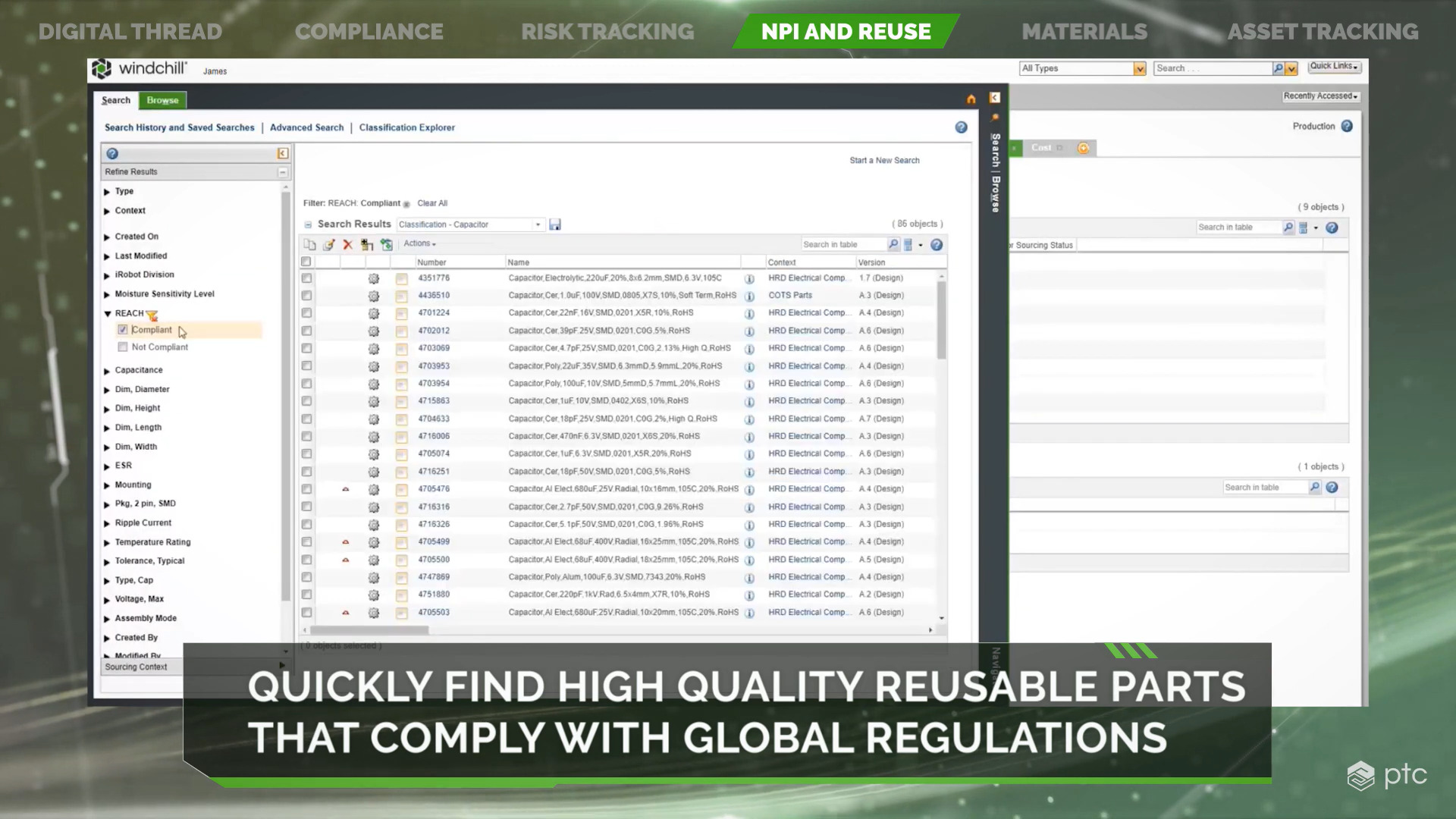
Task: Switch to the Browse tab
Action: click(163, 100)
